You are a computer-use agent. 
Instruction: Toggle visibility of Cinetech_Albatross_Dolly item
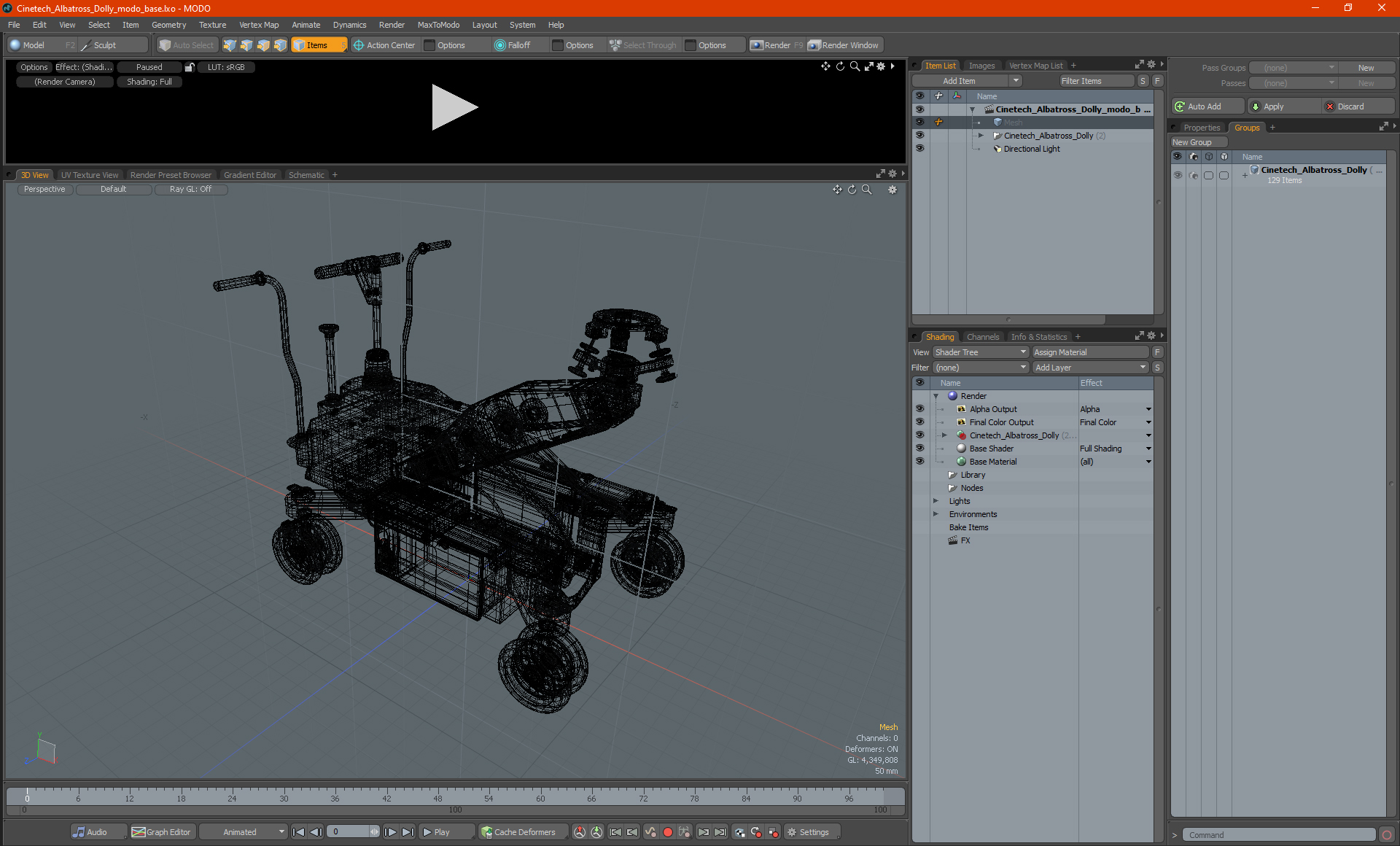pos(919,136)
